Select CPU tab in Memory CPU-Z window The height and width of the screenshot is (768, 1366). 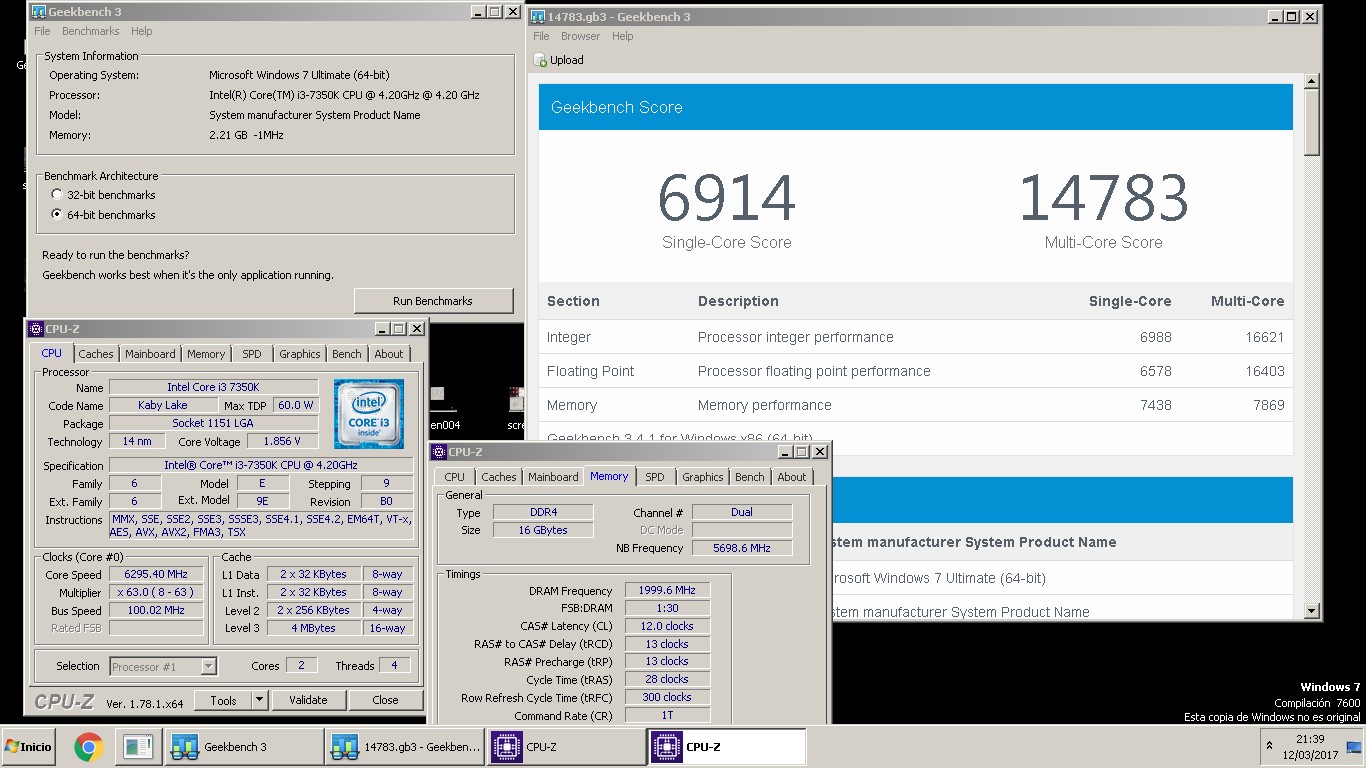click(454, 477)
